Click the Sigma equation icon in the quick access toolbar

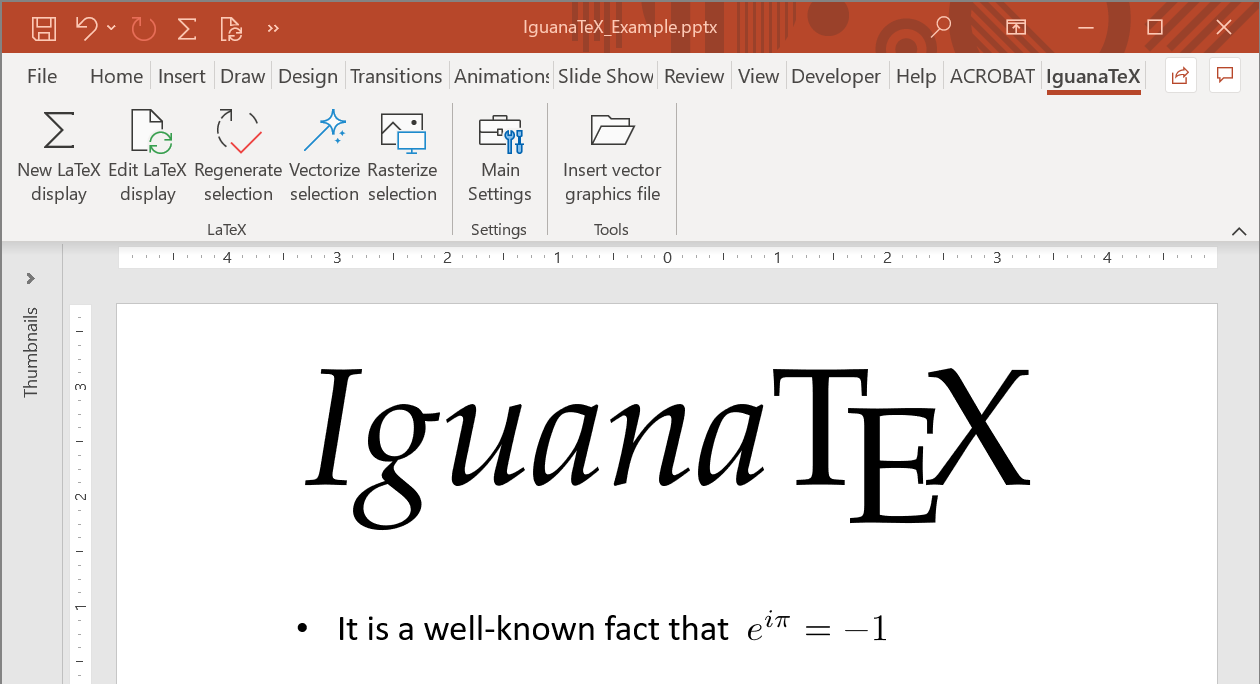click(x=187, y=28)
